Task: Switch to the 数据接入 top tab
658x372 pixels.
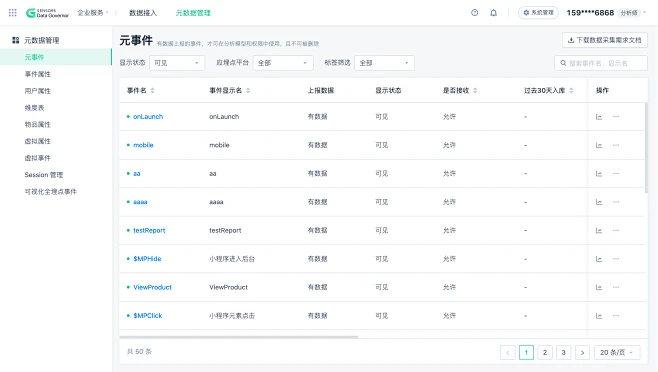Action: pos(143,13)
